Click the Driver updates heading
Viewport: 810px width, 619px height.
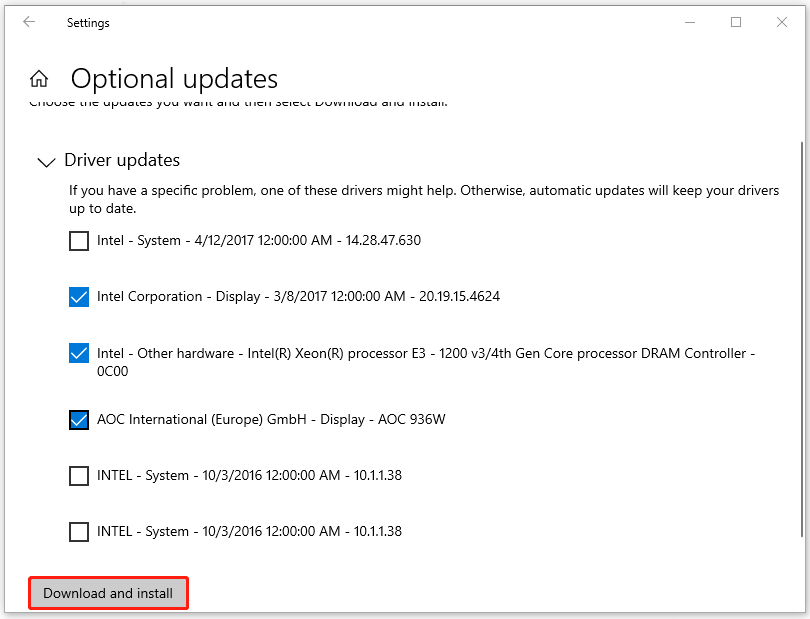point(123,160)
